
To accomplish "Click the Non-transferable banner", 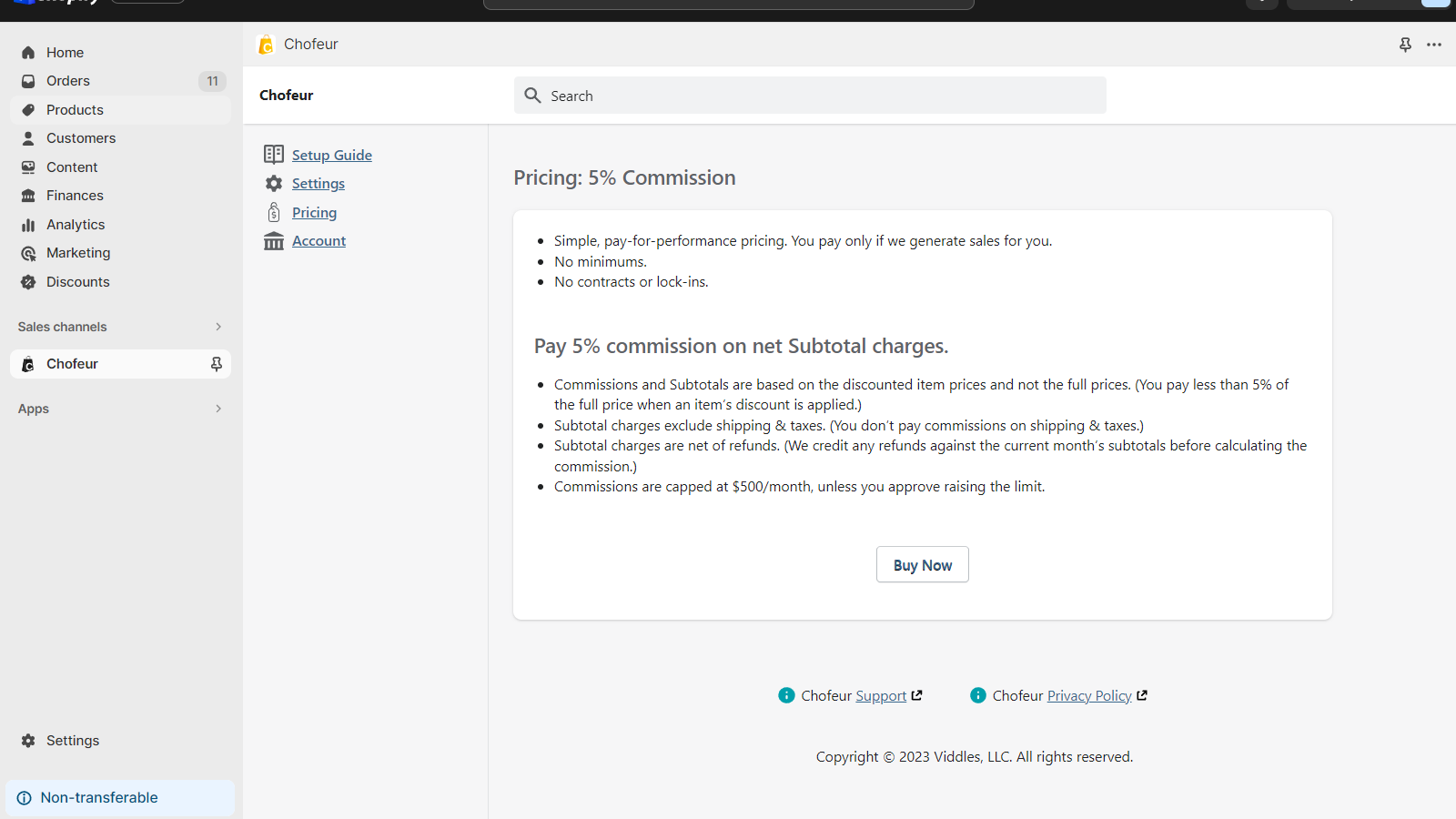I will [x=120, y=798].
